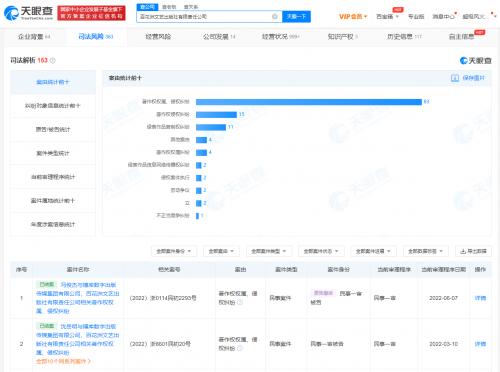This screenshot has width=500, height=372.
Task: Open the 百宝箱 dropdown menu
Action: click(x=387, y=16)
